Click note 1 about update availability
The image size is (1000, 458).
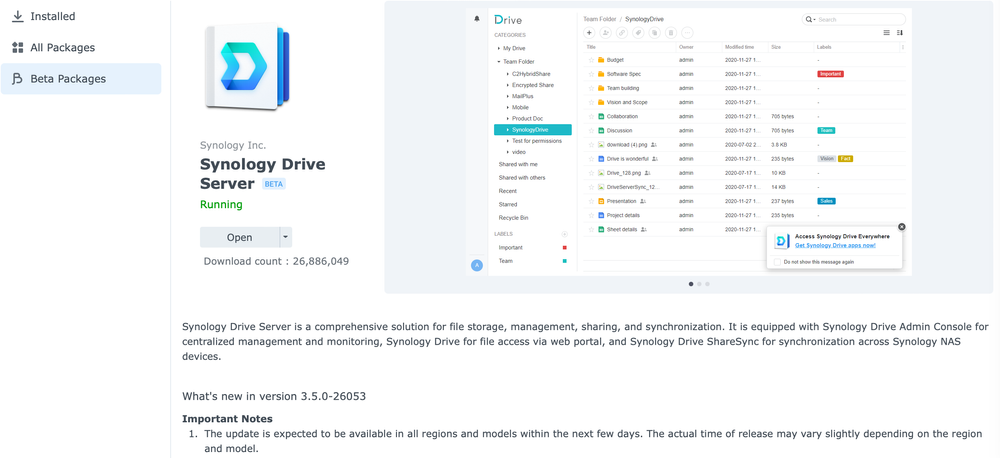[593, 441]
